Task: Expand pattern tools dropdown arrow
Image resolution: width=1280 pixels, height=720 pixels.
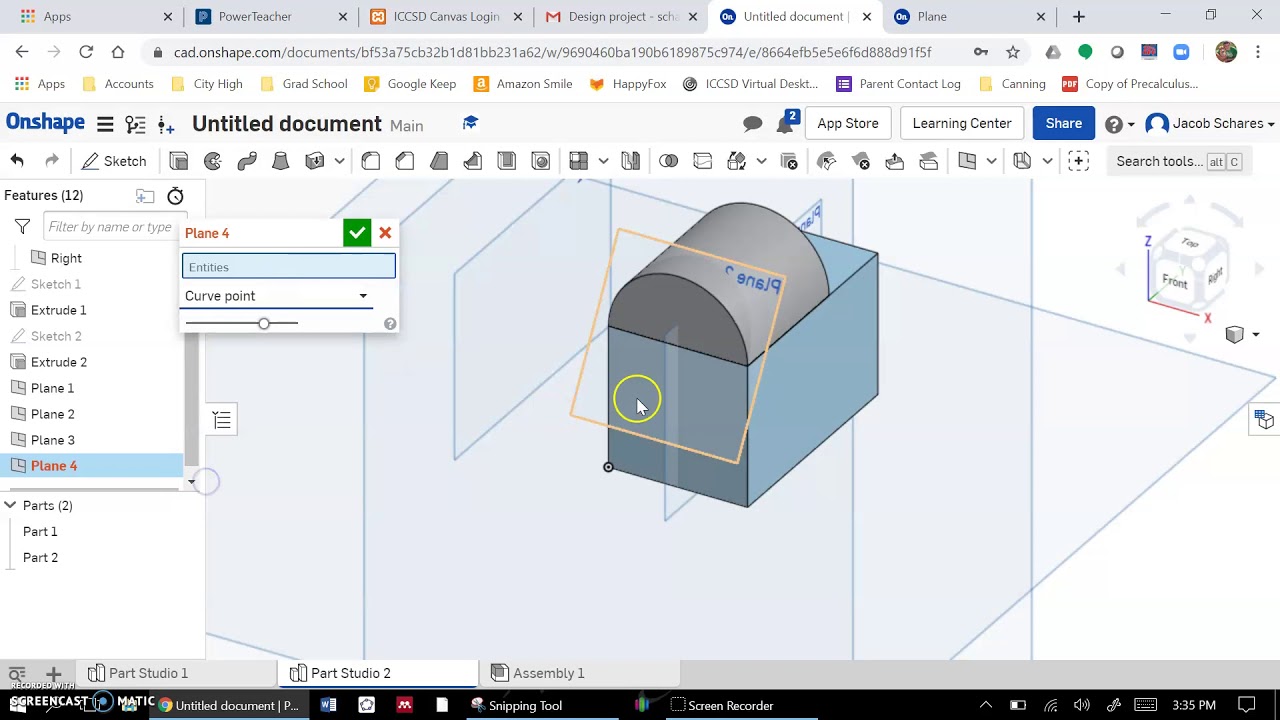Action: (604, 161)
